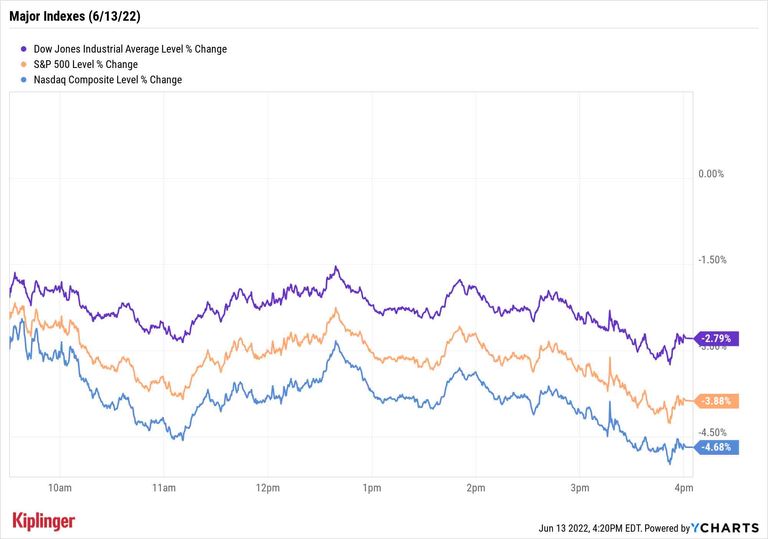
Task: Click the -4.68% Nasdaq value tag
Action: pos(716,447)
